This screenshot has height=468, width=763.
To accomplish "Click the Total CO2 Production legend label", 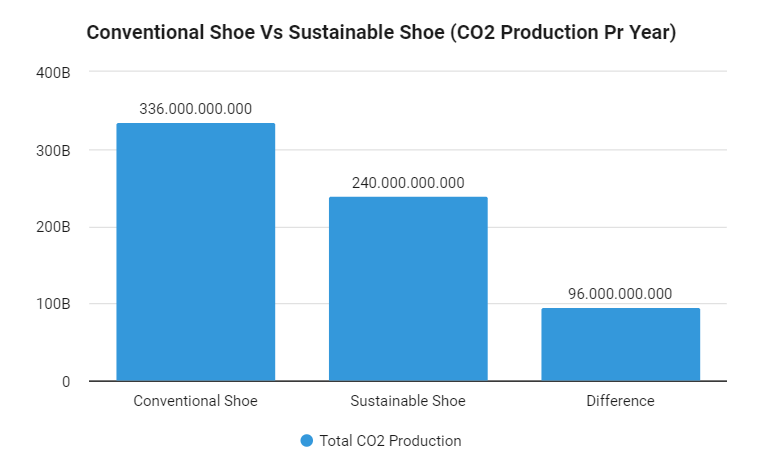I will pyautogui.click(x=390, y=441).
